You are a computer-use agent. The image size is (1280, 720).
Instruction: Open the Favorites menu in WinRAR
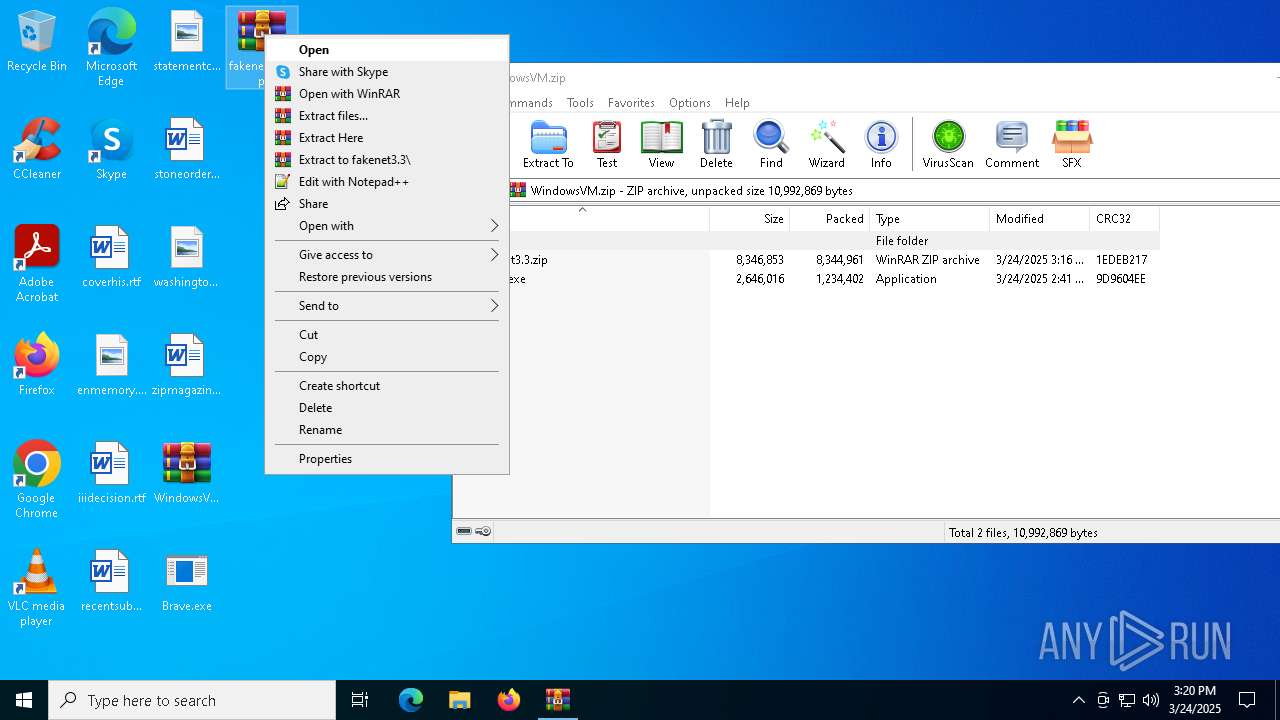[631, 103]
